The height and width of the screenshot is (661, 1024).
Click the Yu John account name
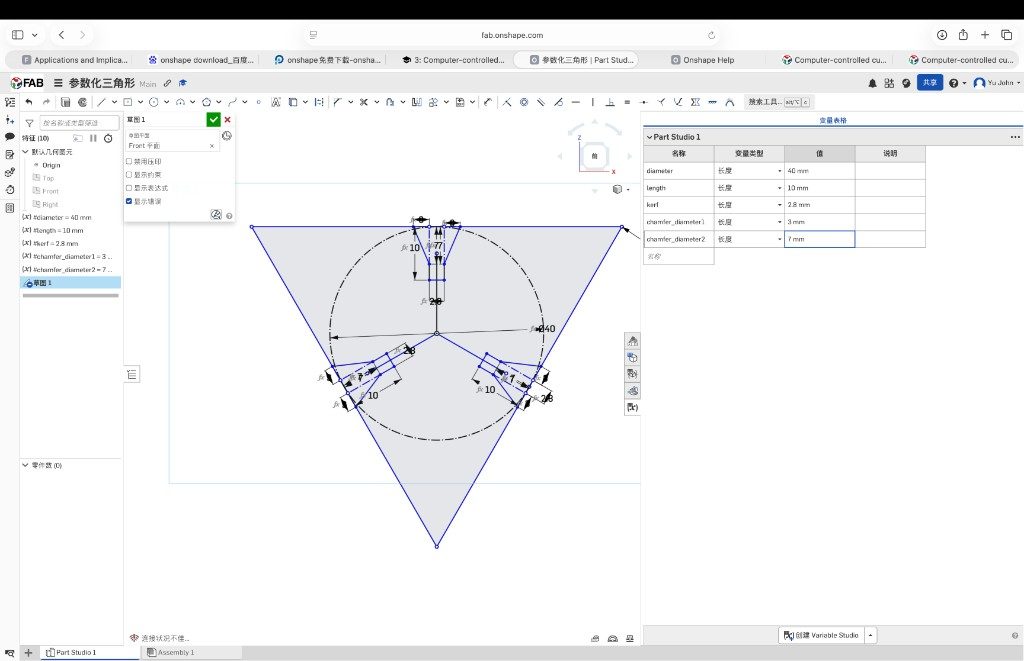point(1000,83)
